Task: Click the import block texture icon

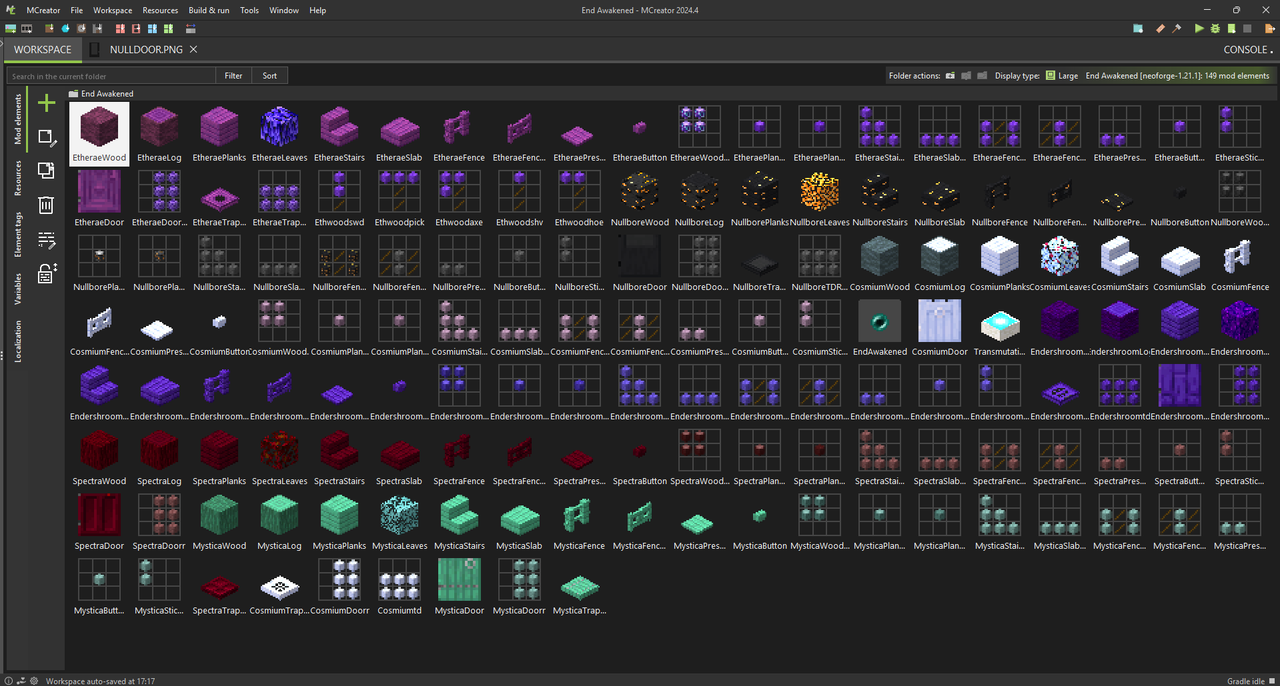Action: 49,28
